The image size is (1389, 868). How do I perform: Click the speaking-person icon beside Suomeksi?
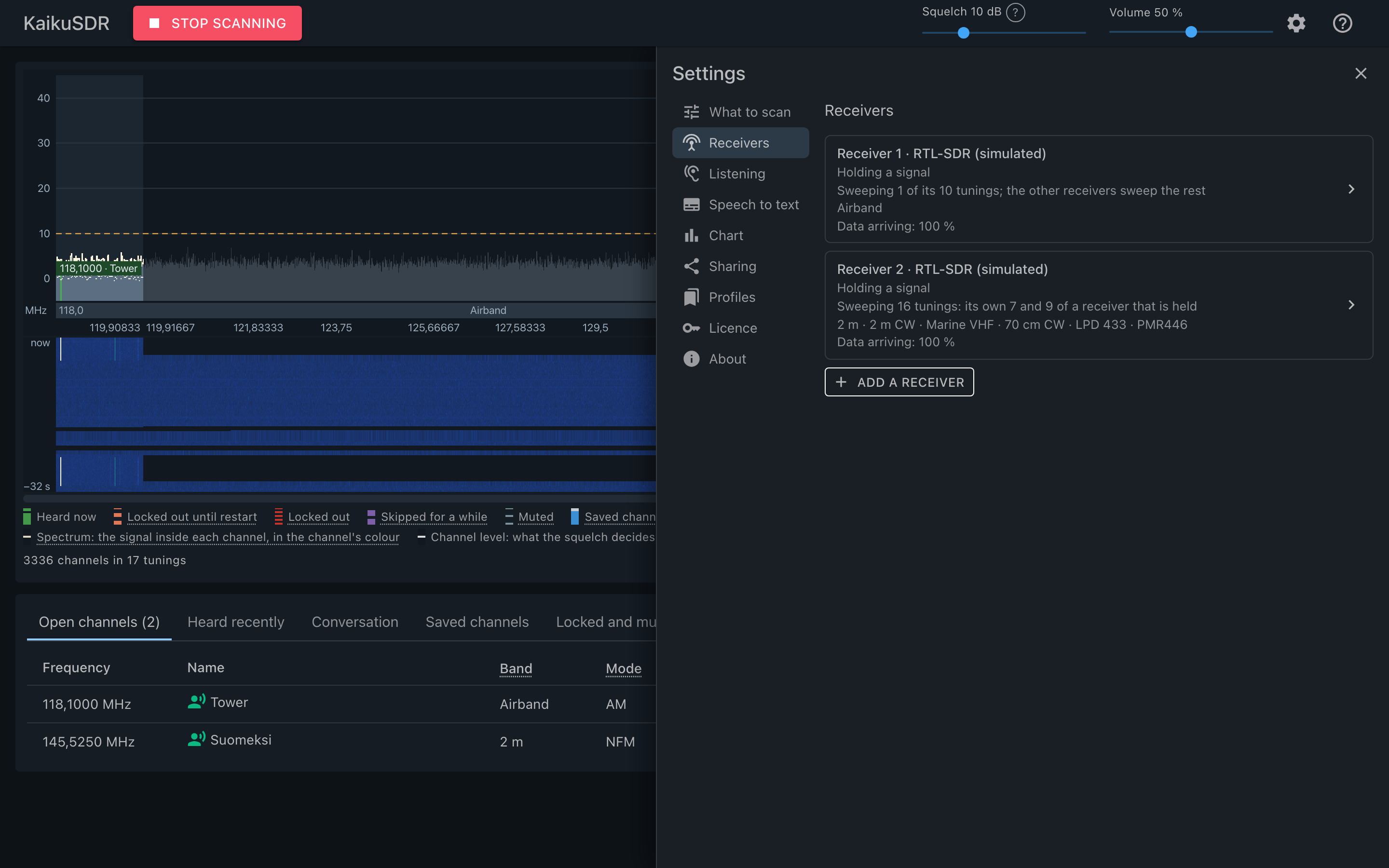(196, 739)
